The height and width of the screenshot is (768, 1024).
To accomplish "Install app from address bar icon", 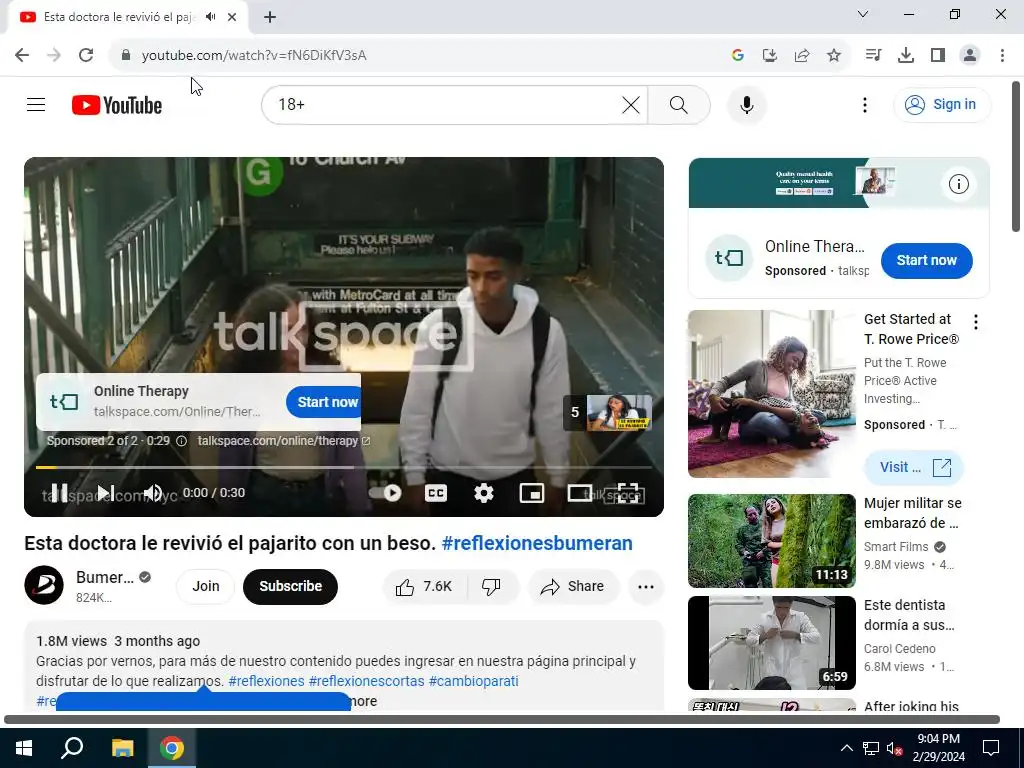I will [x=769, y=55].
